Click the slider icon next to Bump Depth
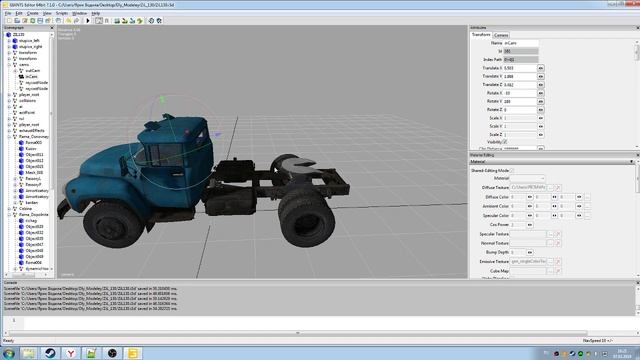Image resolution: width=640 pixels, height=360 pixels. 530,252
